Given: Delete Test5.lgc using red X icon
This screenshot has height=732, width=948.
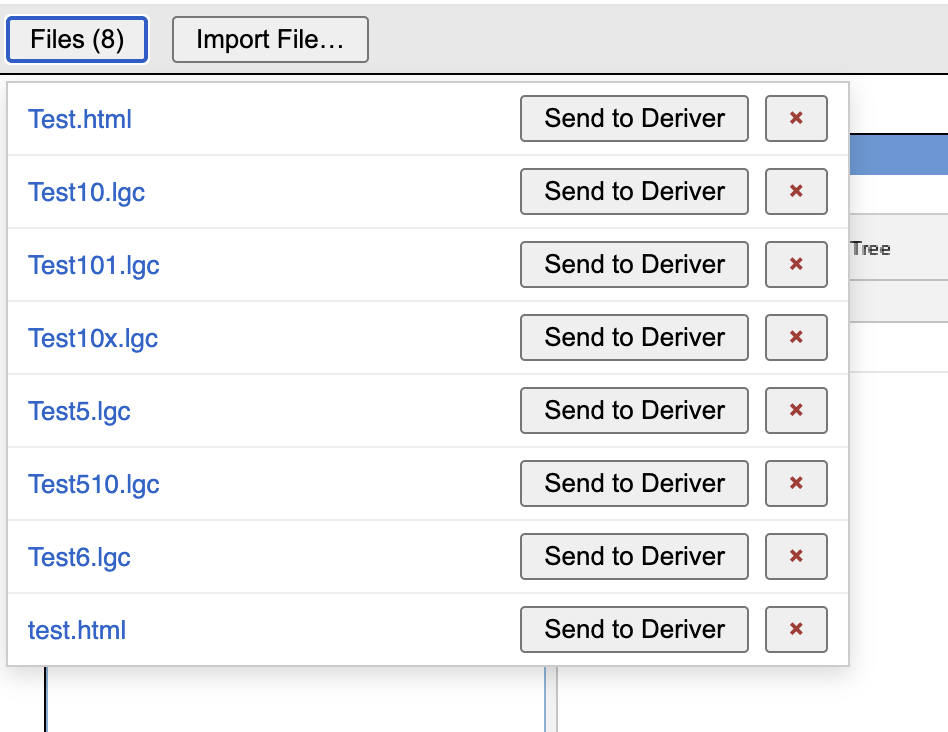Looking at the screenshot, I should [x=796, y=410].
